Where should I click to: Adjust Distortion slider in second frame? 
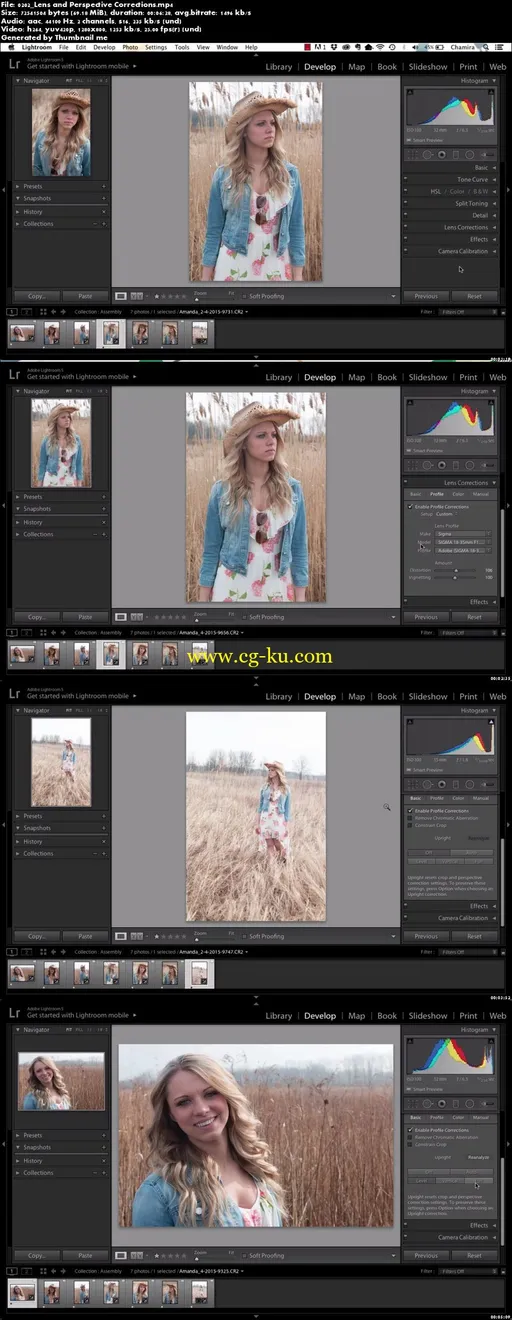(x=456, y=570)
